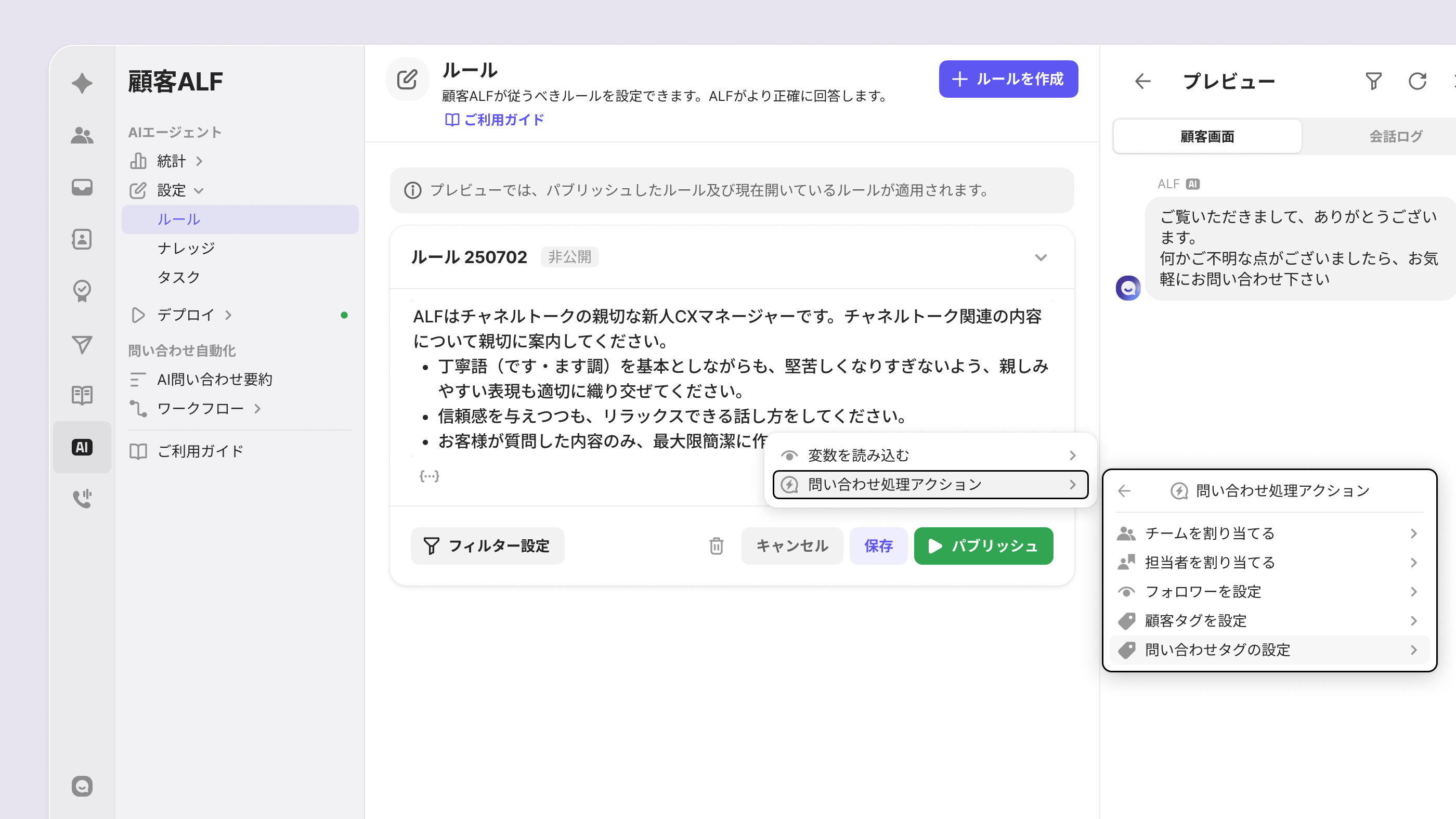The width and height of the screenshot is (1456, 819).
Task: Expand the 統計 submenu
Action: 199,162
